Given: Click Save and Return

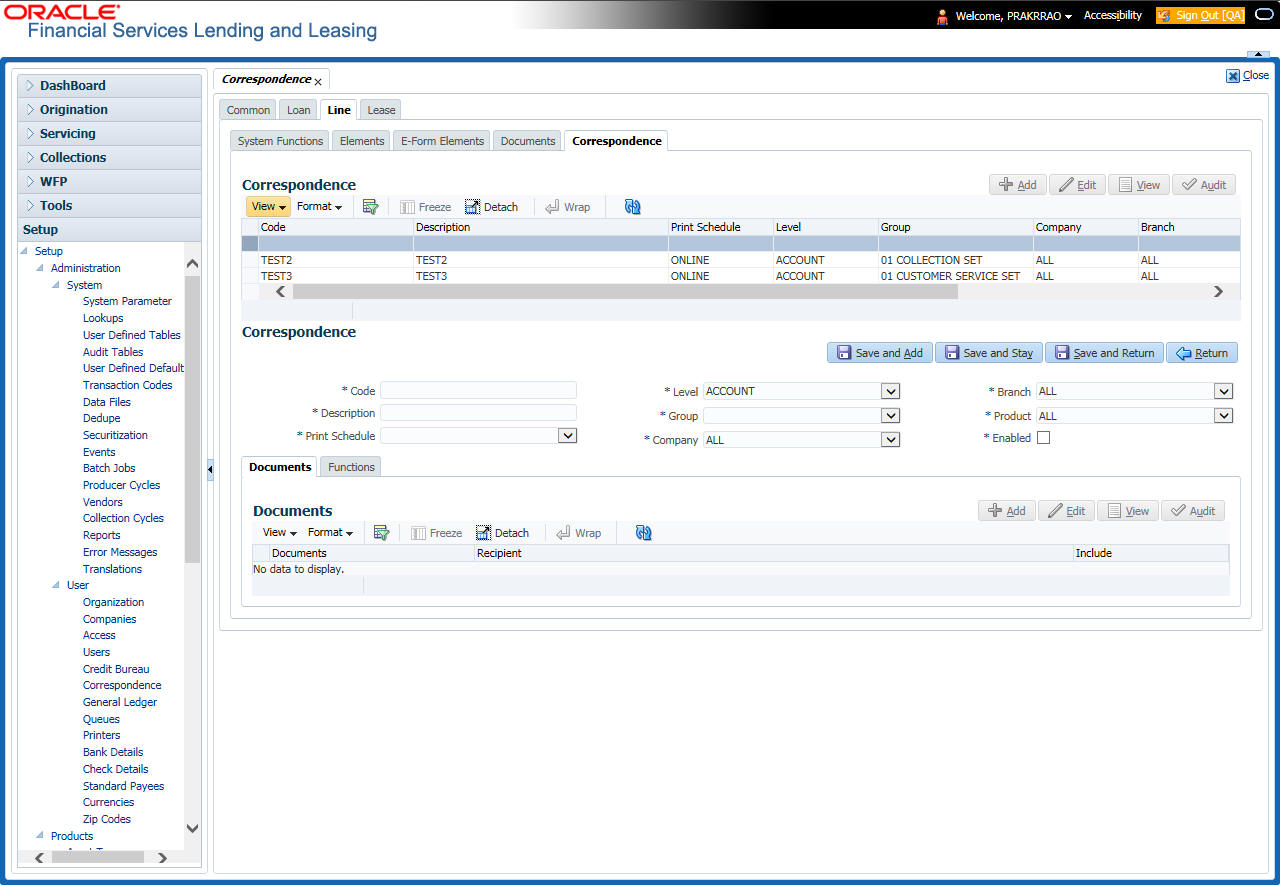Looking at the screenshot, I should (x=1104, y=353).
